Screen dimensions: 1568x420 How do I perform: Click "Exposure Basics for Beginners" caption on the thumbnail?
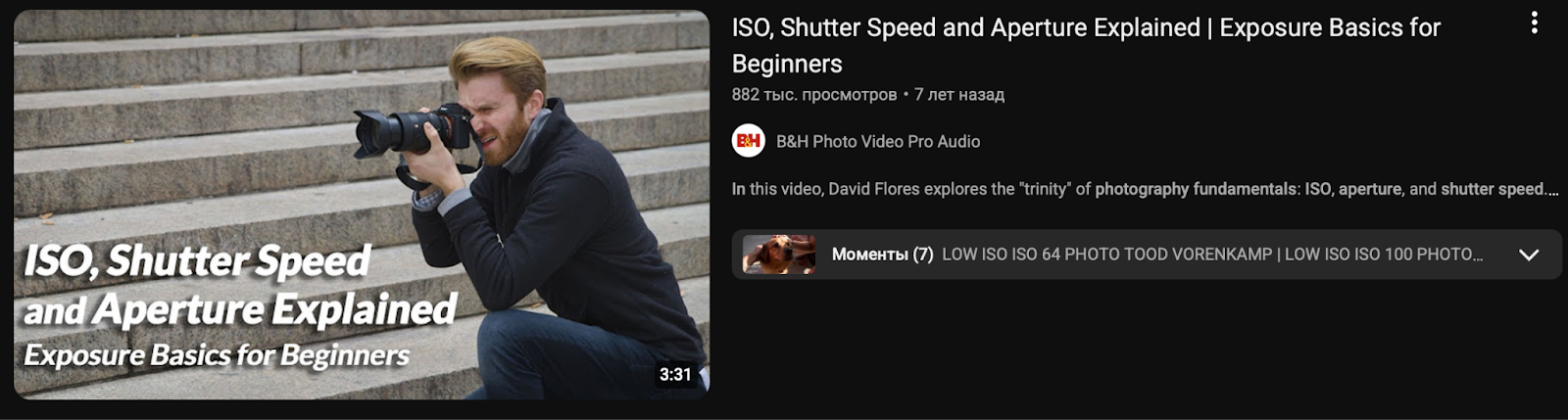[217, 354]
